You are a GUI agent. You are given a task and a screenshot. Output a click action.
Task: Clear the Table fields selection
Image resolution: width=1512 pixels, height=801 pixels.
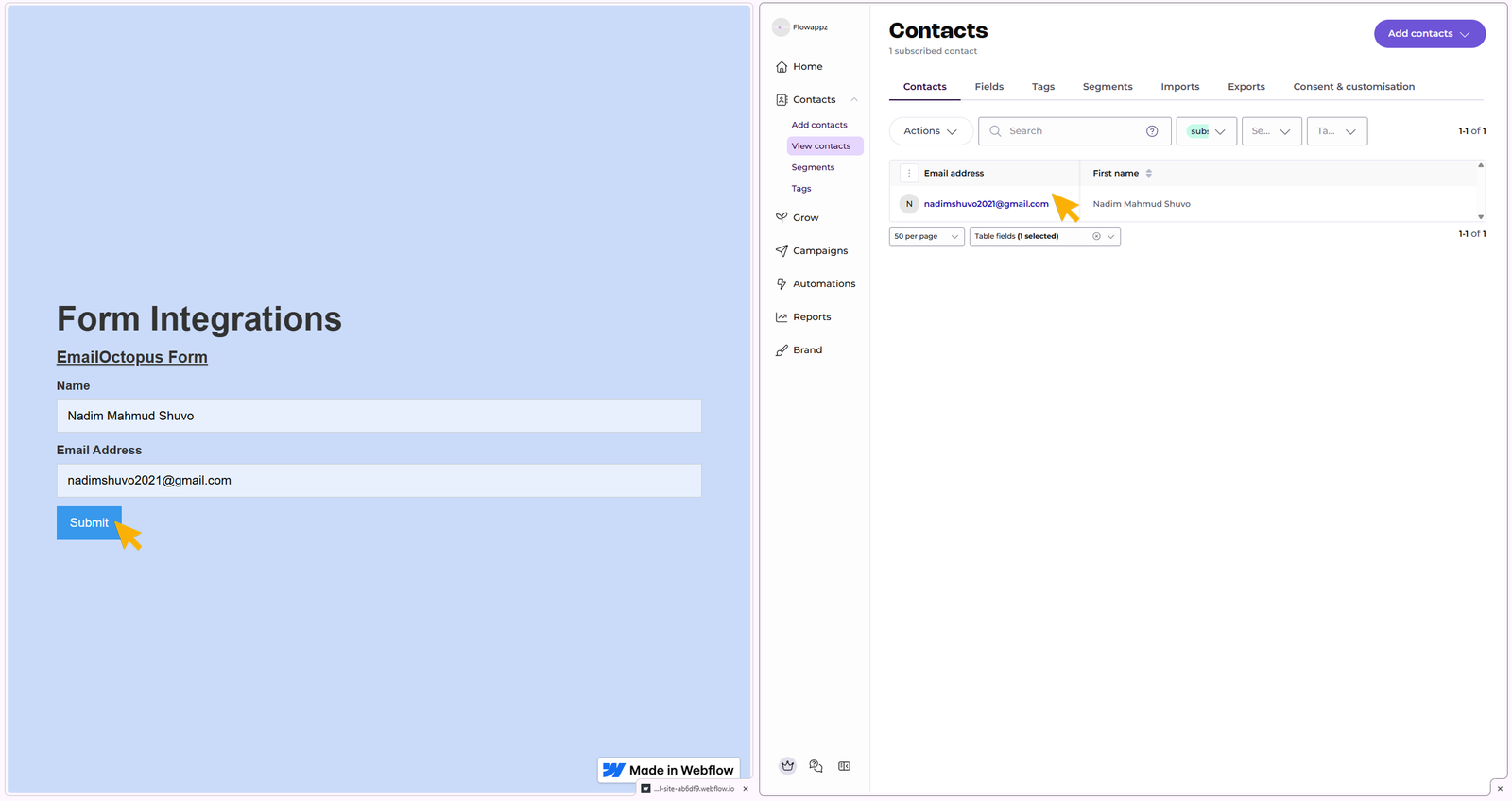[x=1096, y=237]
